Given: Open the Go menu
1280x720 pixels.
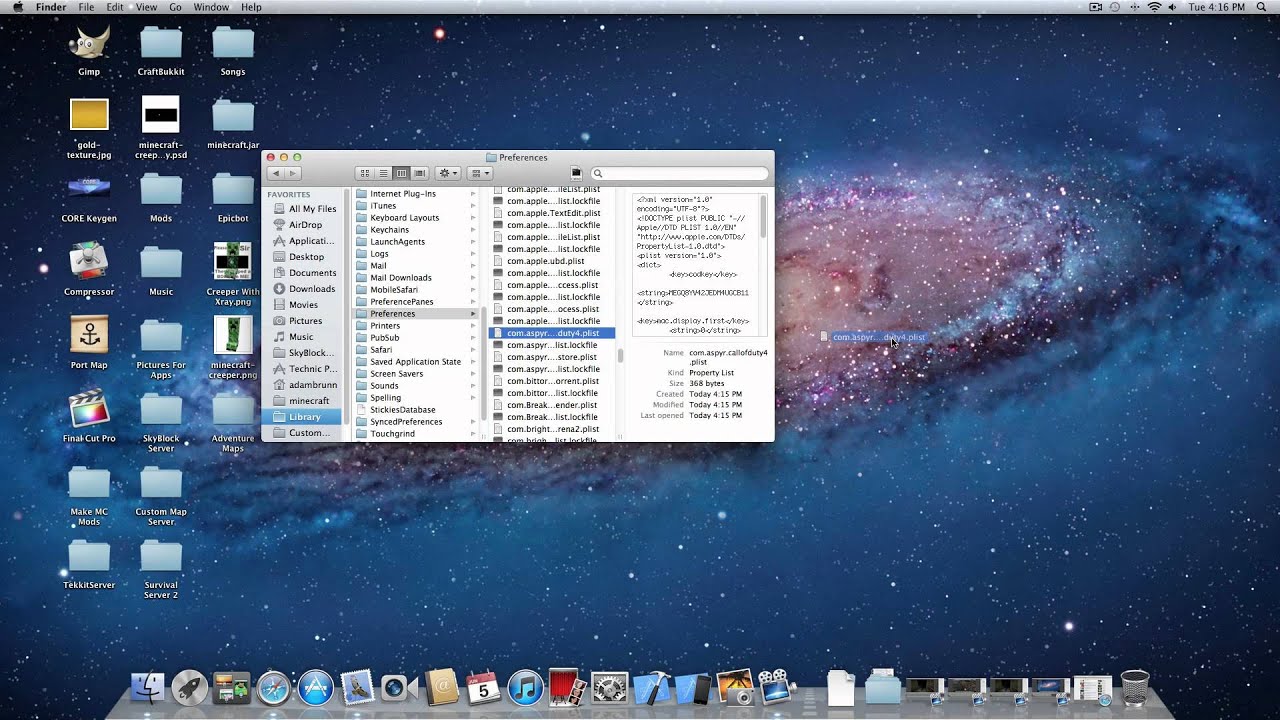Looking at the screenshot, I should pos(175,7).
